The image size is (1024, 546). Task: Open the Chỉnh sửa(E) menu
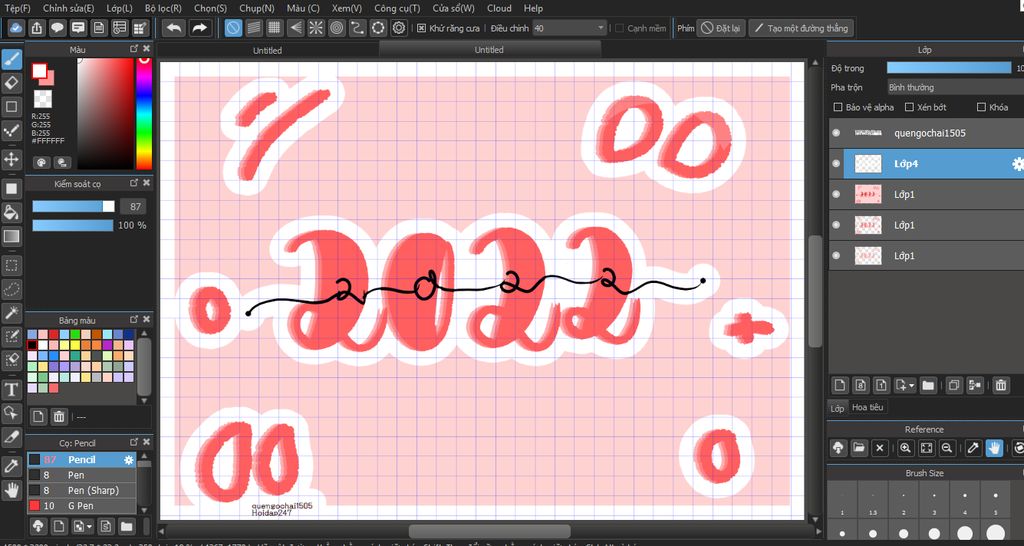69,8
